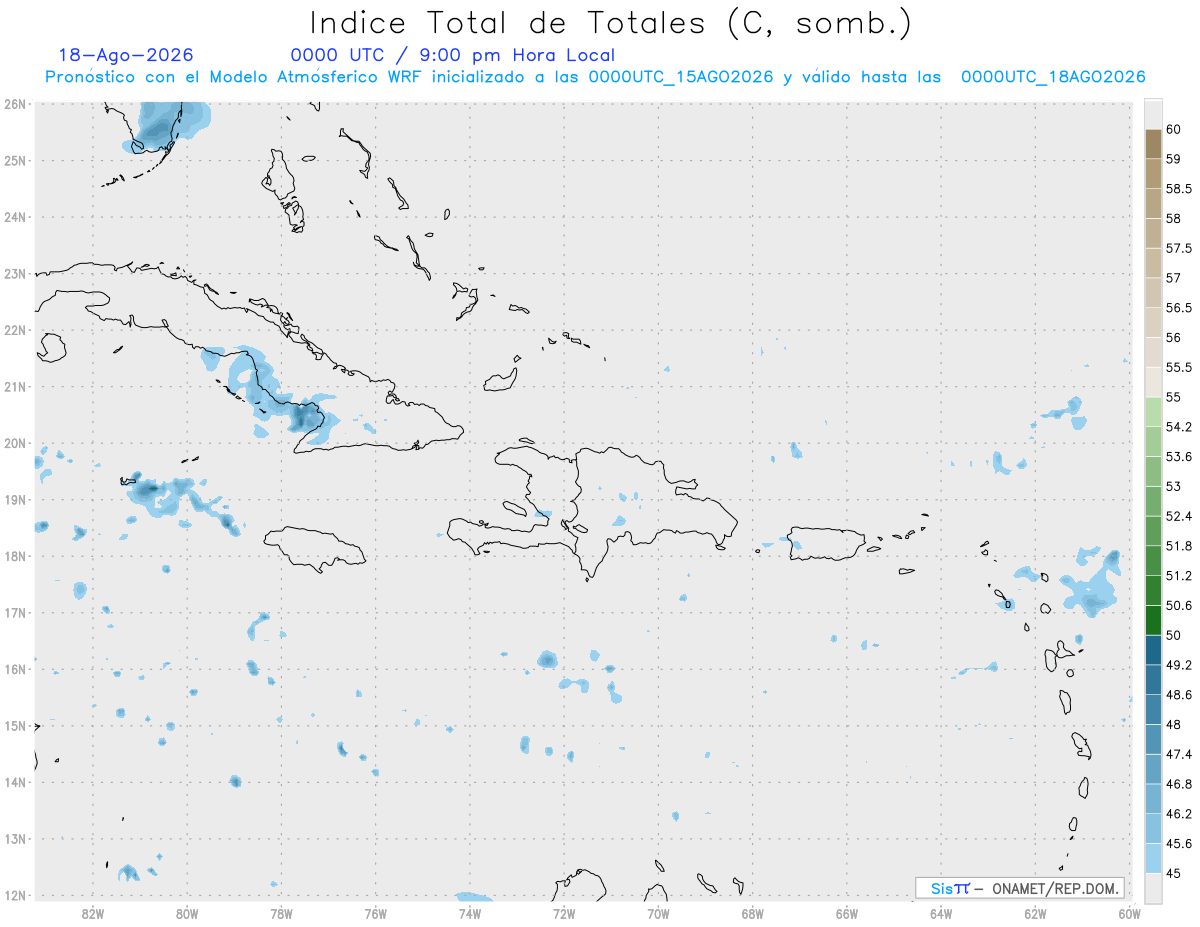Click the latitude axis label '12N'
1200x927 pixels.
pos(14,895)
